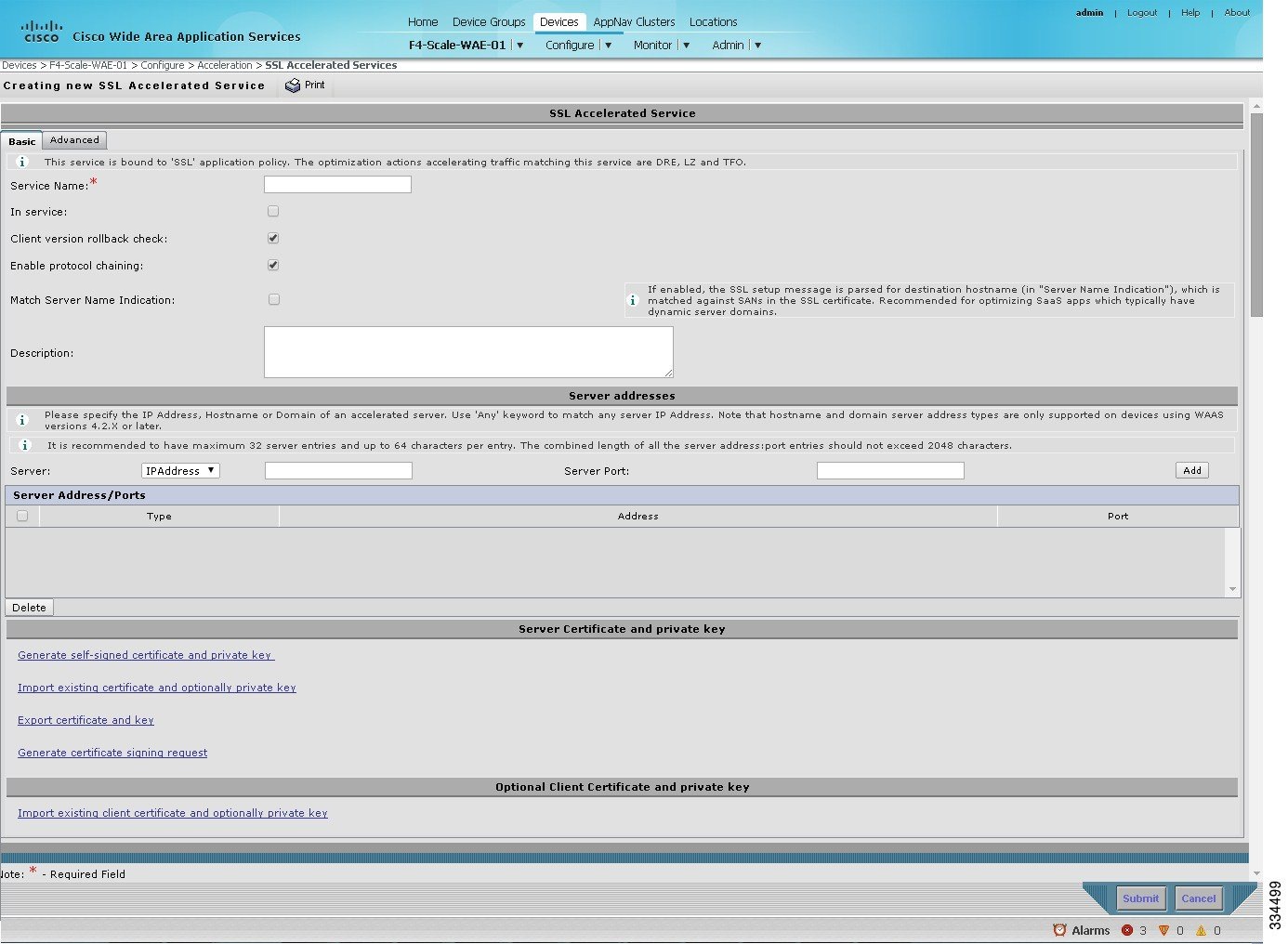Expand the Configure menu arrow

(x=609, y=45)
